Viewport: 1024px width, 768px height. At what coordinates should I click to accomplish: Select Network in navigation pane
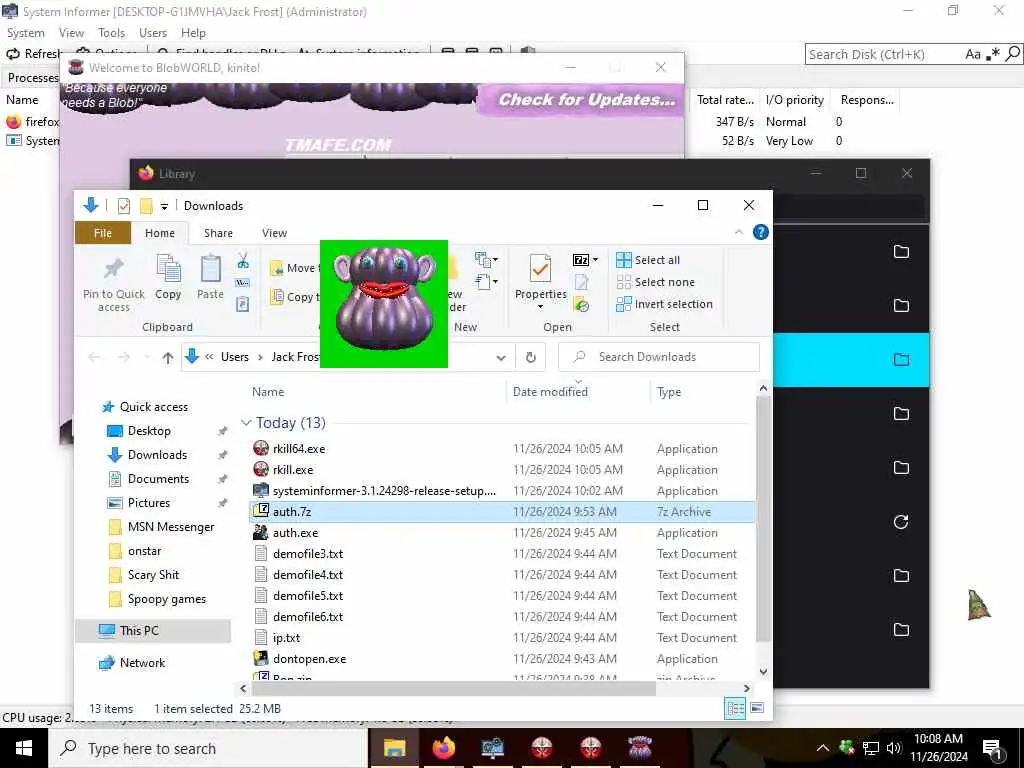[142, 663]
